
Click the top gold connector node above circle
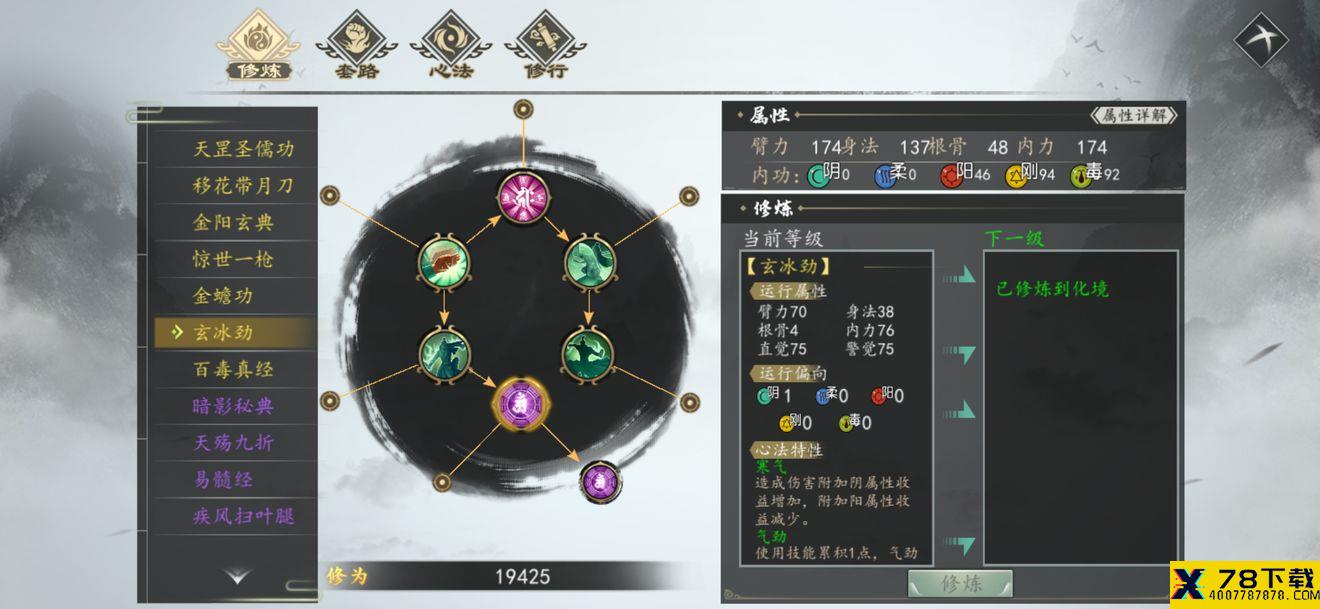coord(522,109)
